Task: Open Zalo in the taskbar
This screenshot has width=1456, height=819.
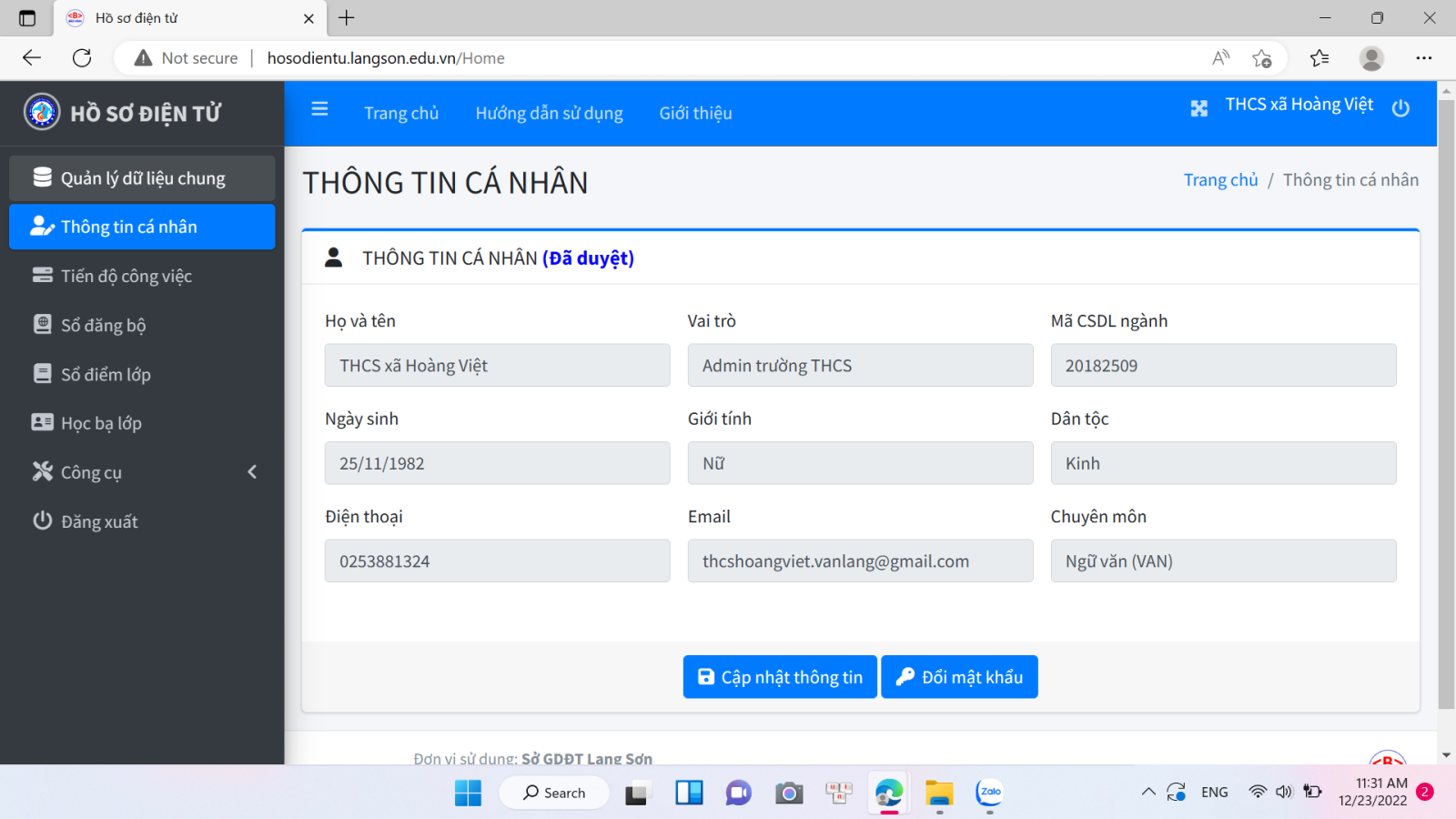Action: click(989, 793)
